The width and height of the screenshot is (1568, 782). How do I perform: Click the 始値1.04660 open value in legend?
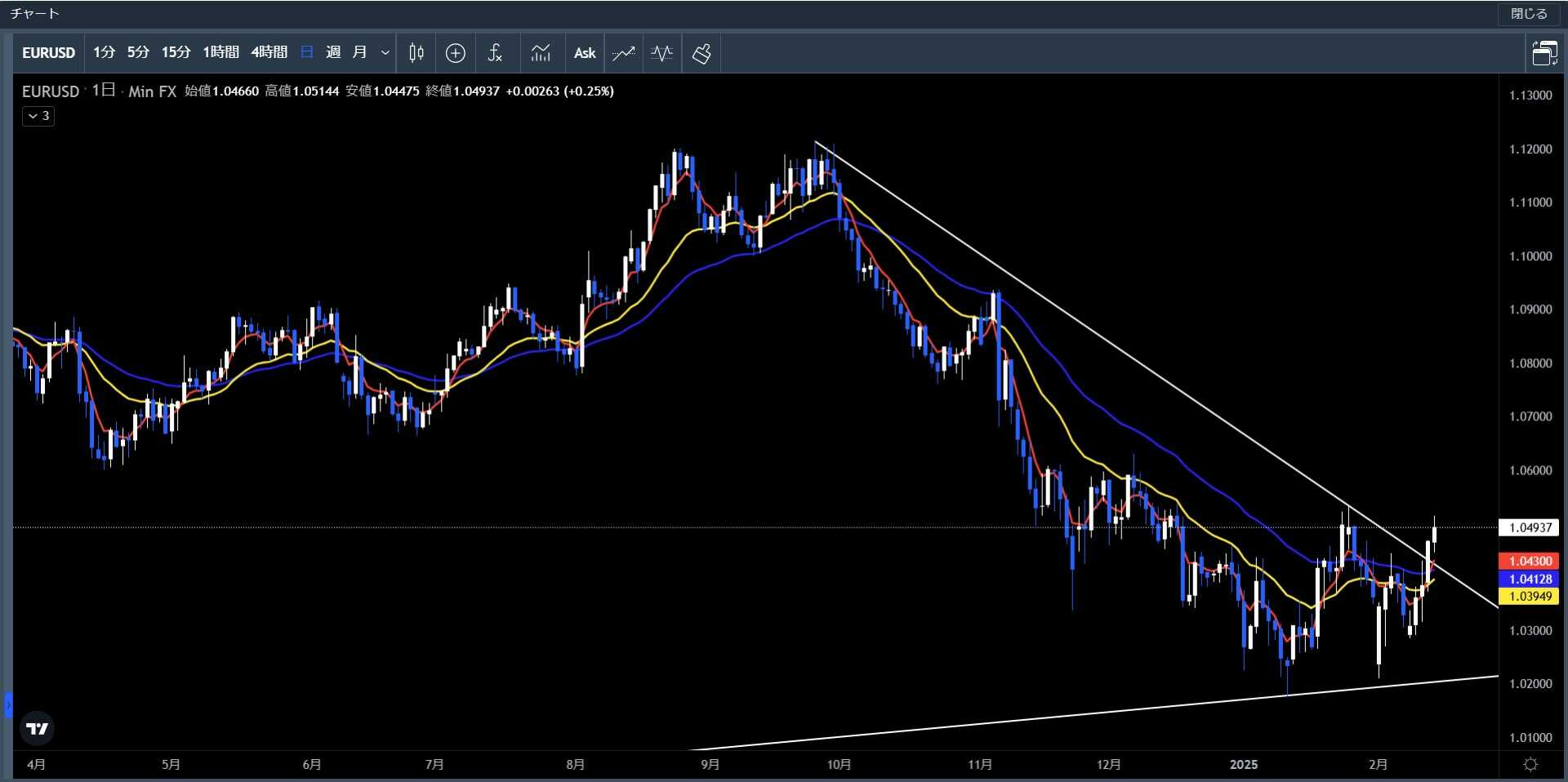click(221, 91)
